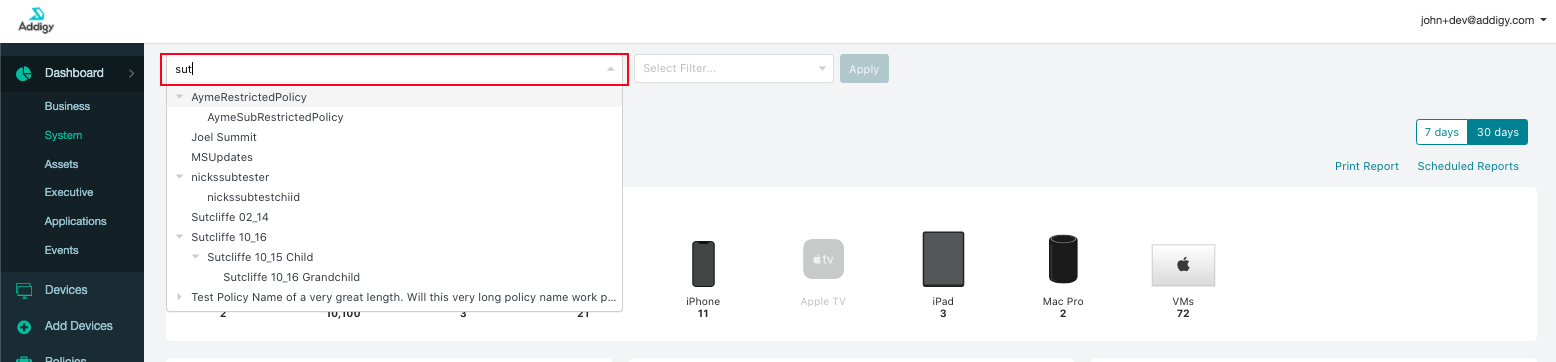Collapse the nickssubtester tree node

pos(180,177)
